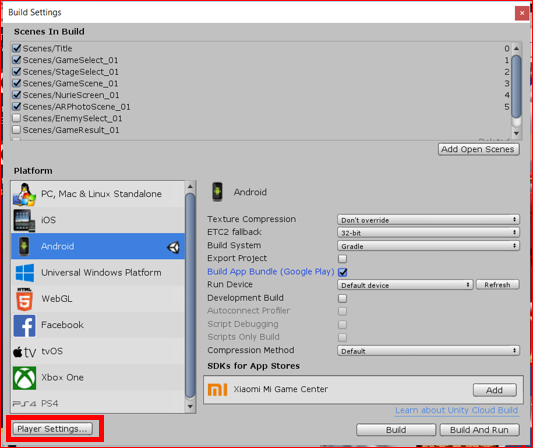Toggle Build App Bundle (Google Play) checkbox

point(343,272)
